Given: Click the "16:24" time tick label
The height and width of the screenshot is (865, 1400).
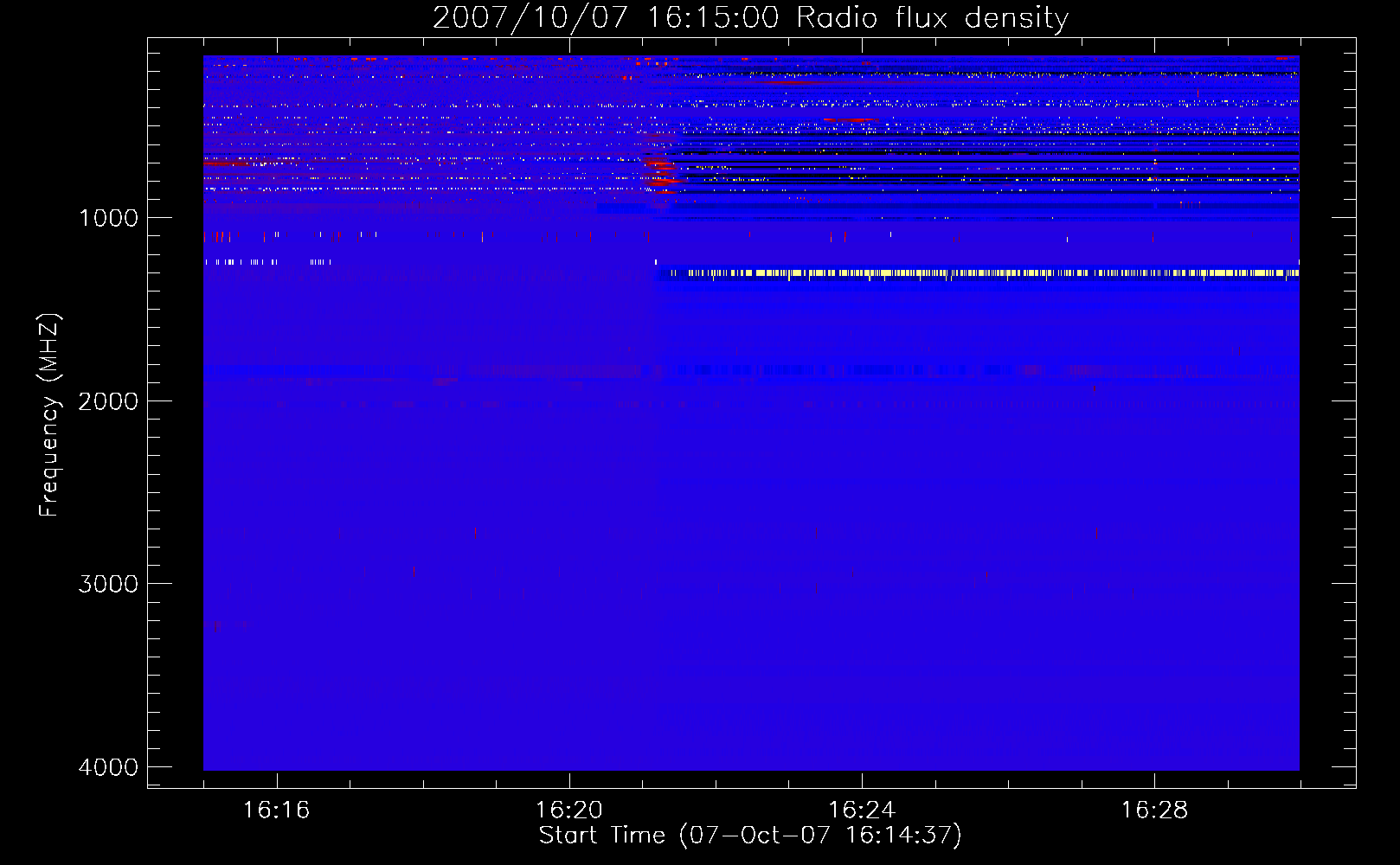Looking at the screenshot, I should click(862, 810).
